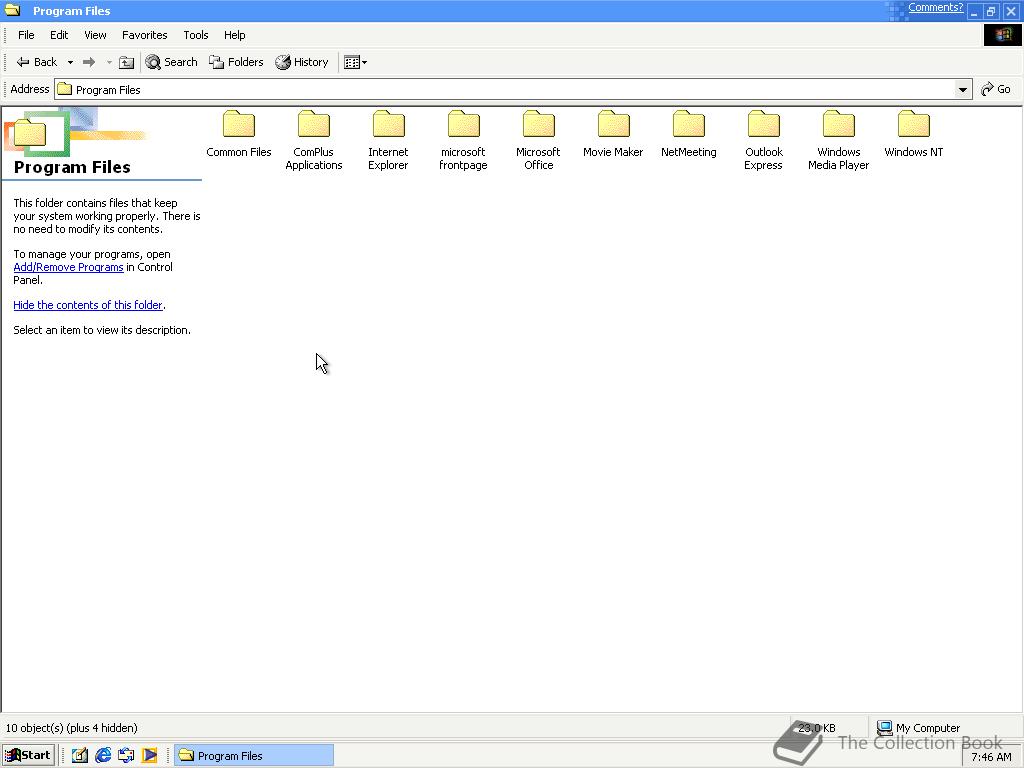Open the Edit menu
Viewport: 1024px width, 768px height.
point(59,35)
